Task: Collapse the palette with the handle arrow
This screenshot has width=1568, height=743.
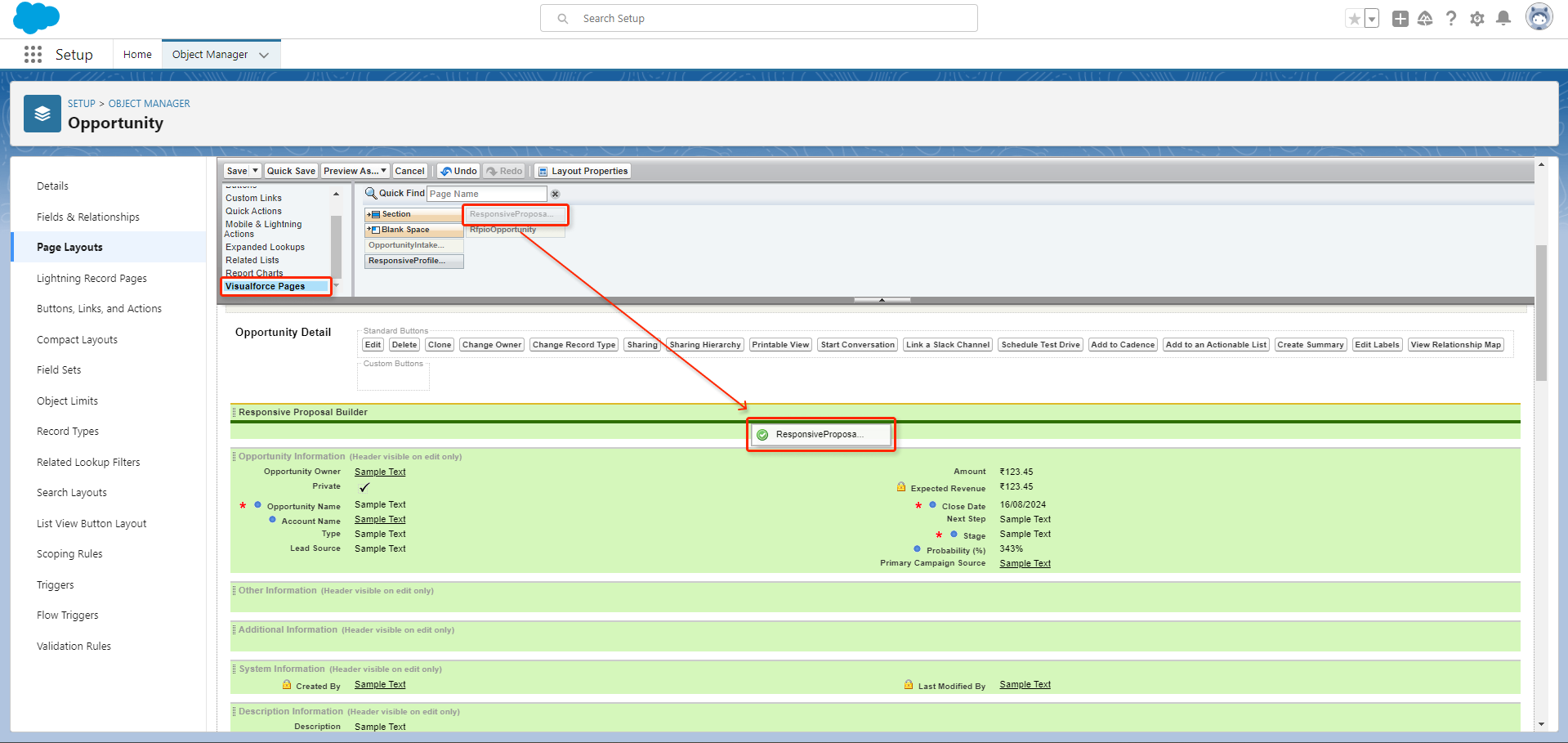Action: (882, 300)
